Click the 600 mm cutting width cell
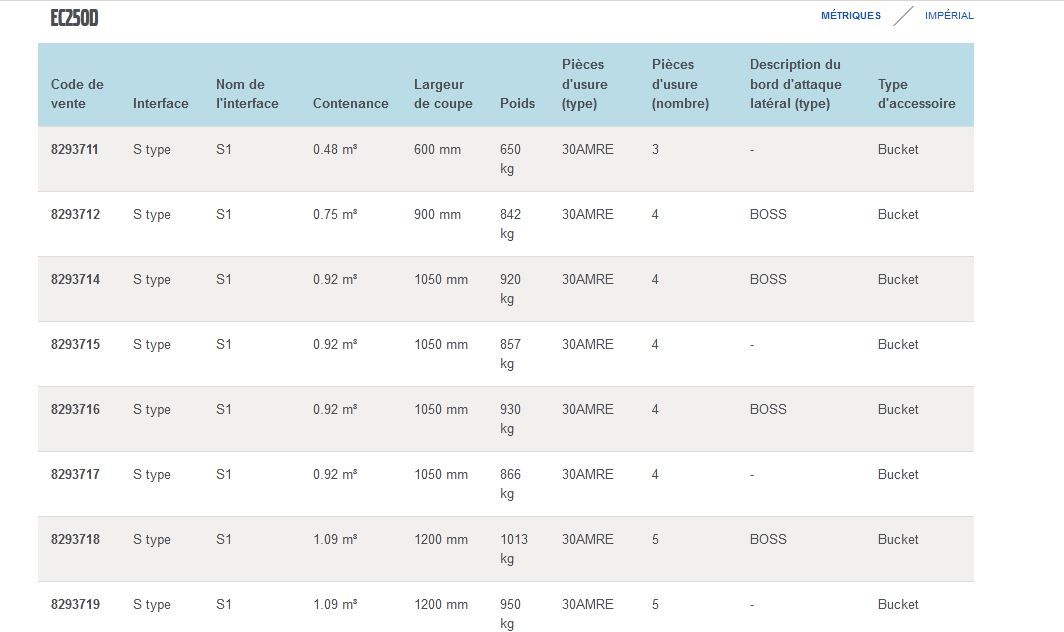1064x632 pixels. (x=437, y=150)
